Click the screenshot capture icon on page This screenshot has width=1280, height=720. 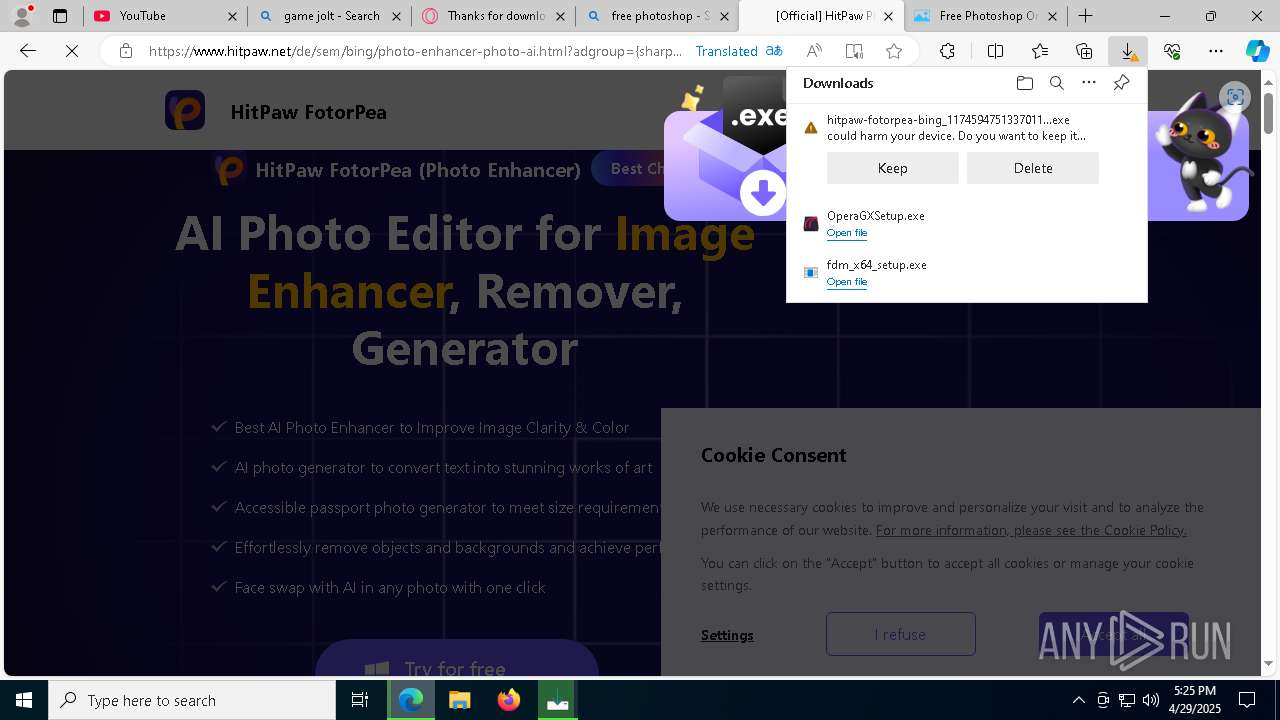click(x=1235, y=97)
